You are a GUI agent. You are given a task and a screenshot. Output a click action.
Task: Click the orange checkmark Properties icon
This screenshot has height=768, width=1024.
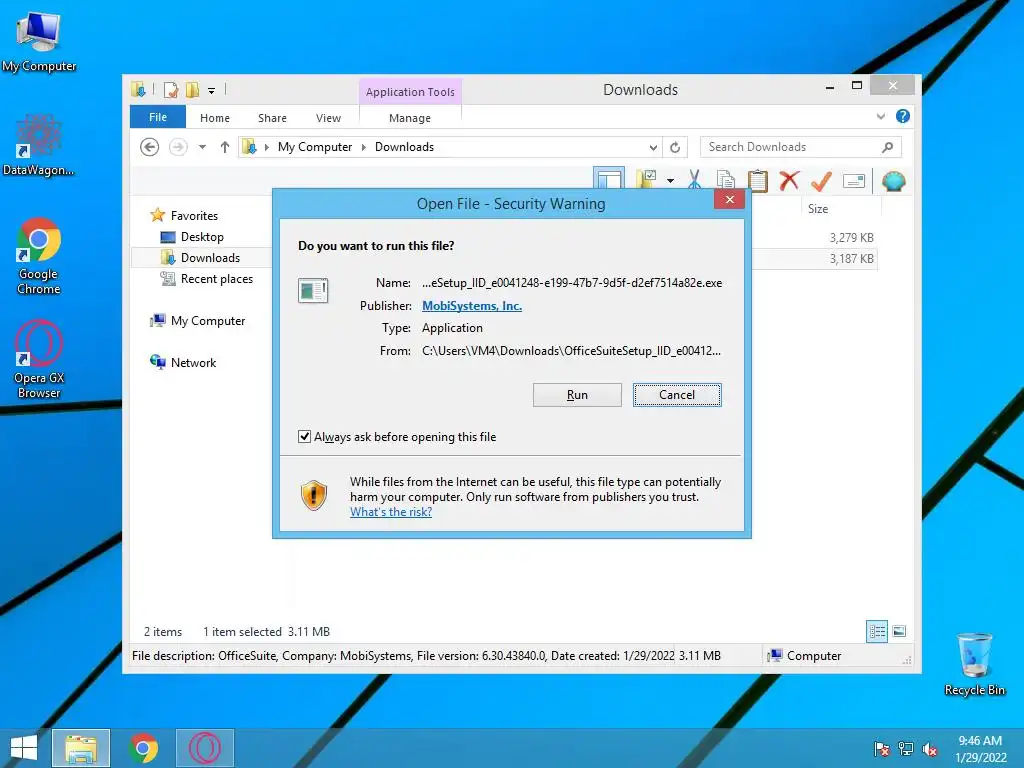click(821, 180)
